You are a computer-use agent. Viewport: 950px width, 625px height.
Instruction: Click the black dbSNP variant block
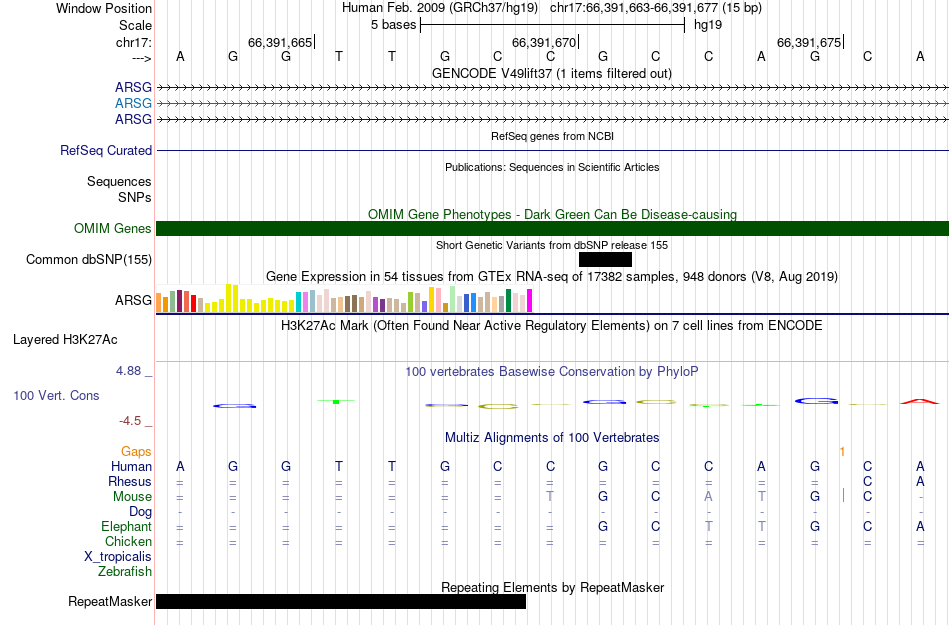click(605, 259)
